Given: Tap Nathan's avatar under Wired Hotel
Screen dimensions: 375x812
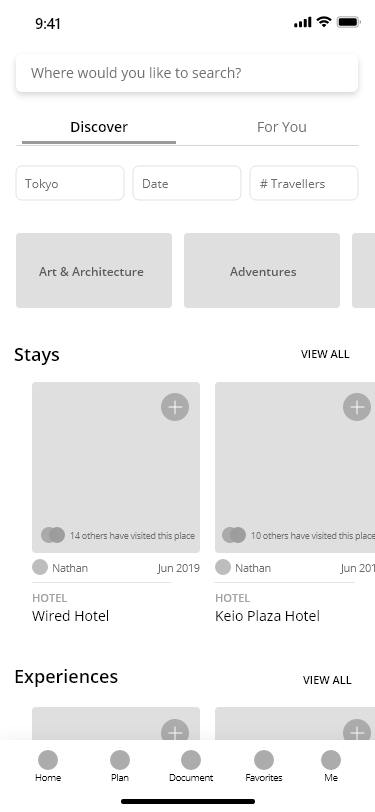Looking at the screenshot, I should tap(40, 568).
